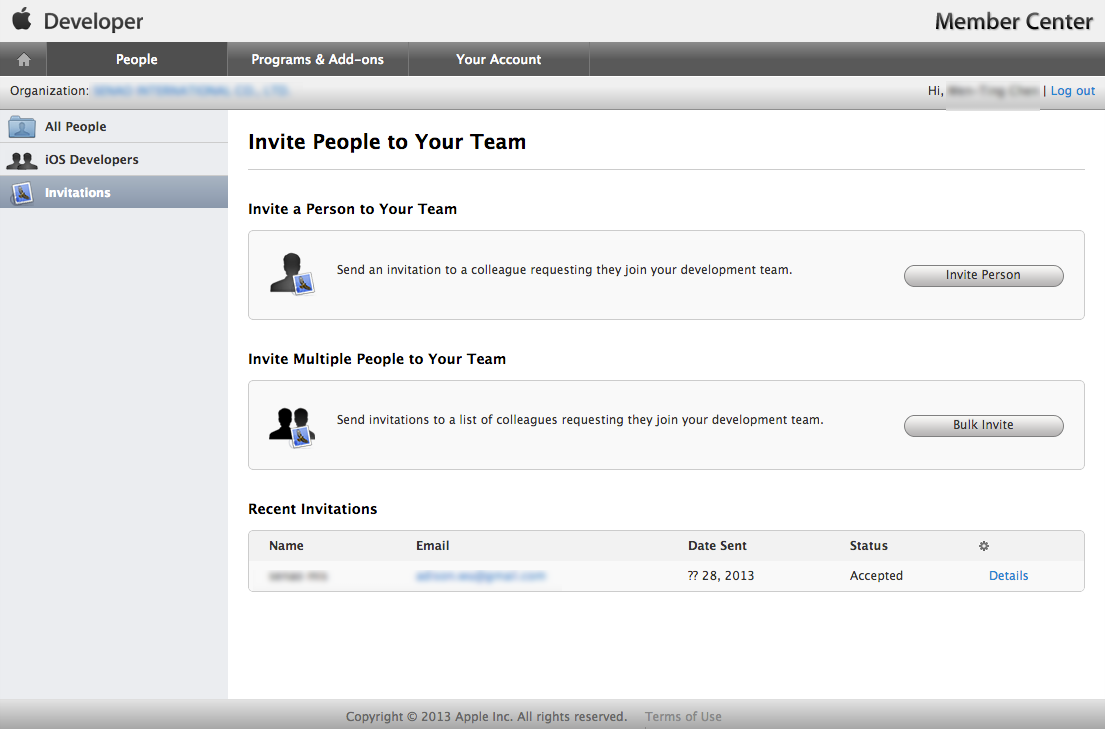Image resolution: width=1105 pixels, height=729 pixels.
Task: Click the multiple people invite icon
Action: [292, 426]
